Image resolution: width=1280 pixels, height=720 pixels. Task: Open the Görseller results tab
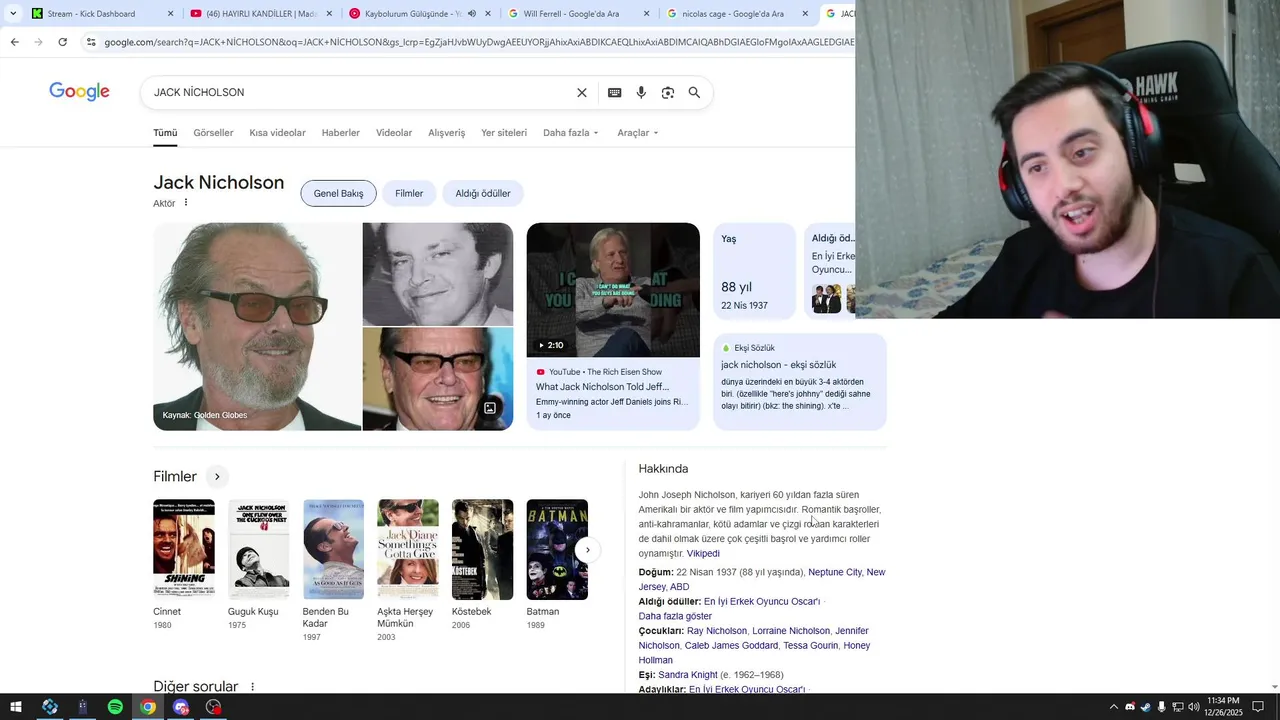pyautogui.click(x=213, y=133)
